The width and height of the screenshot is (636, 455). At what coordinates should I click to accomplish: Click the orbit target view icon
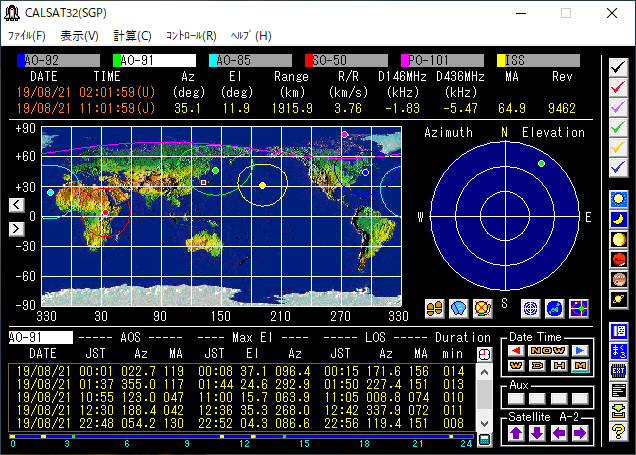pos(579,309)
